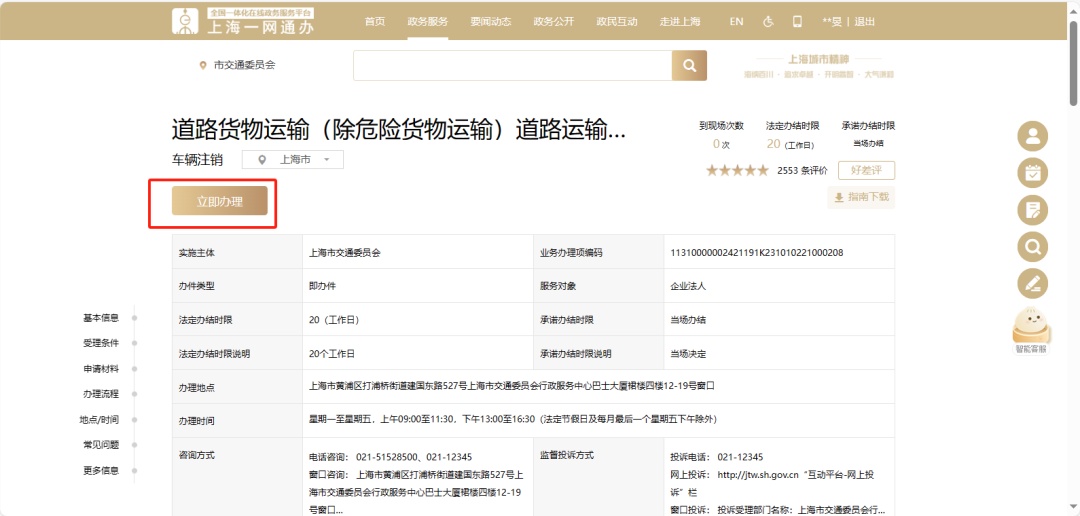This screenshot has height=516, width=1080.
Task: Open the 市交通委员会 department selector
Action: click(238, 65)
